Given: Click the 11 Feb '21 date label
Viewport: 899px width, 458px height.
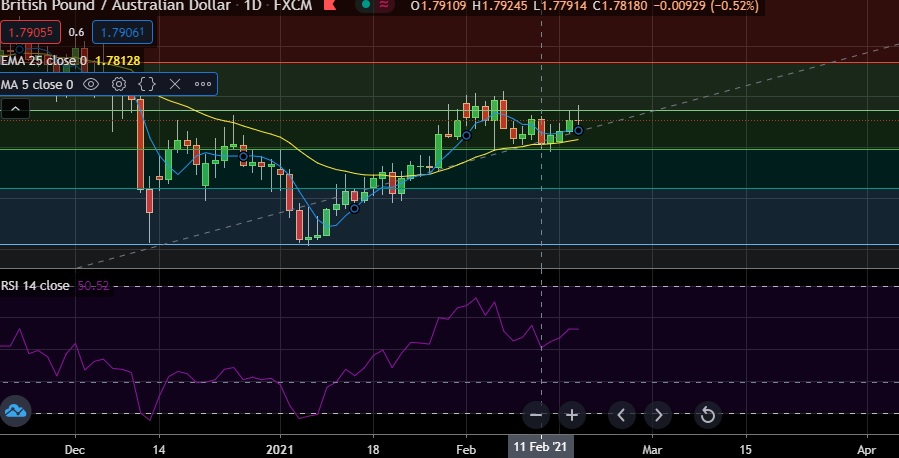Looking at the screenshot, I should [540, 447].
